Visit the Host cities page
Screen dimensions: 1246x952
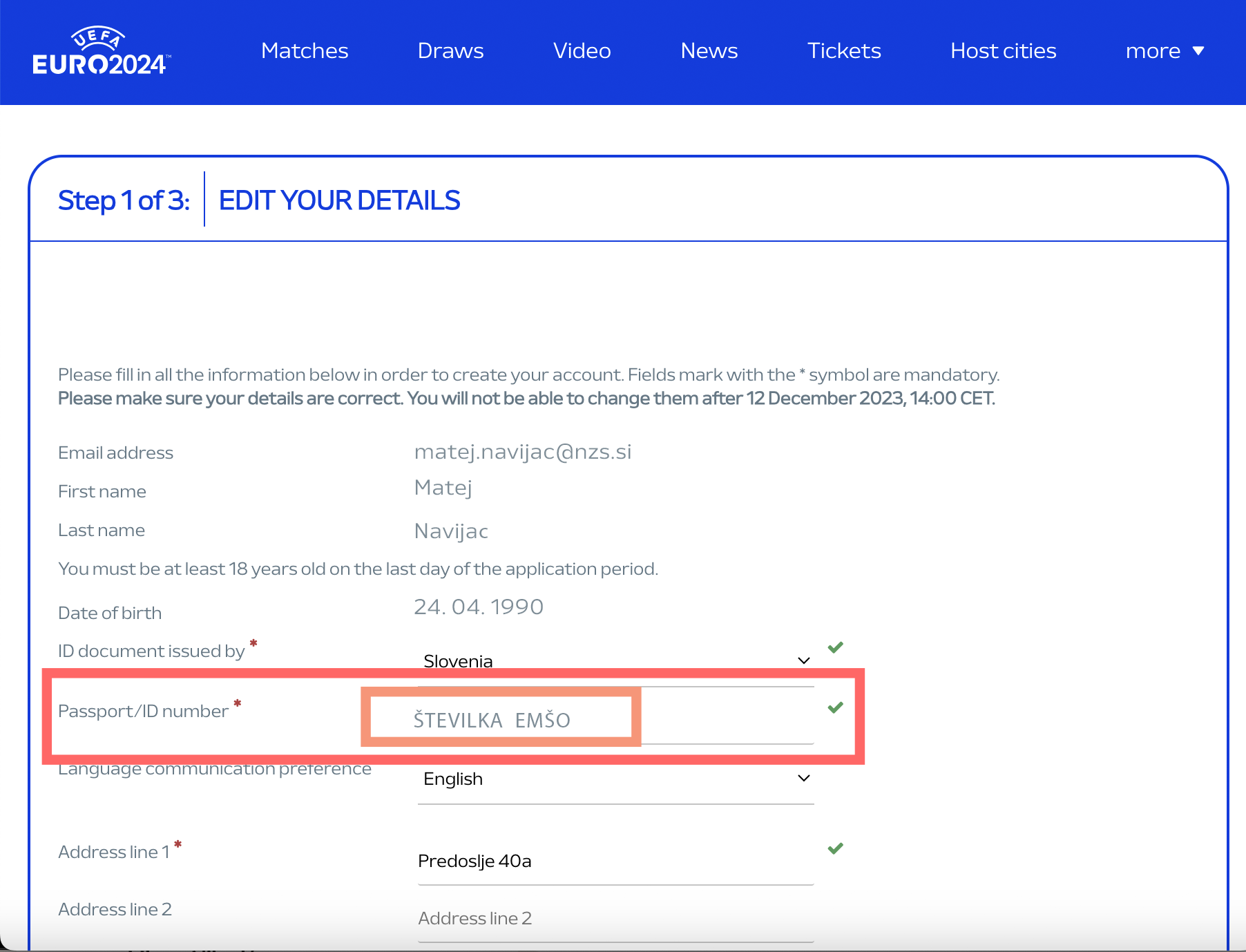pos(1003,51)
